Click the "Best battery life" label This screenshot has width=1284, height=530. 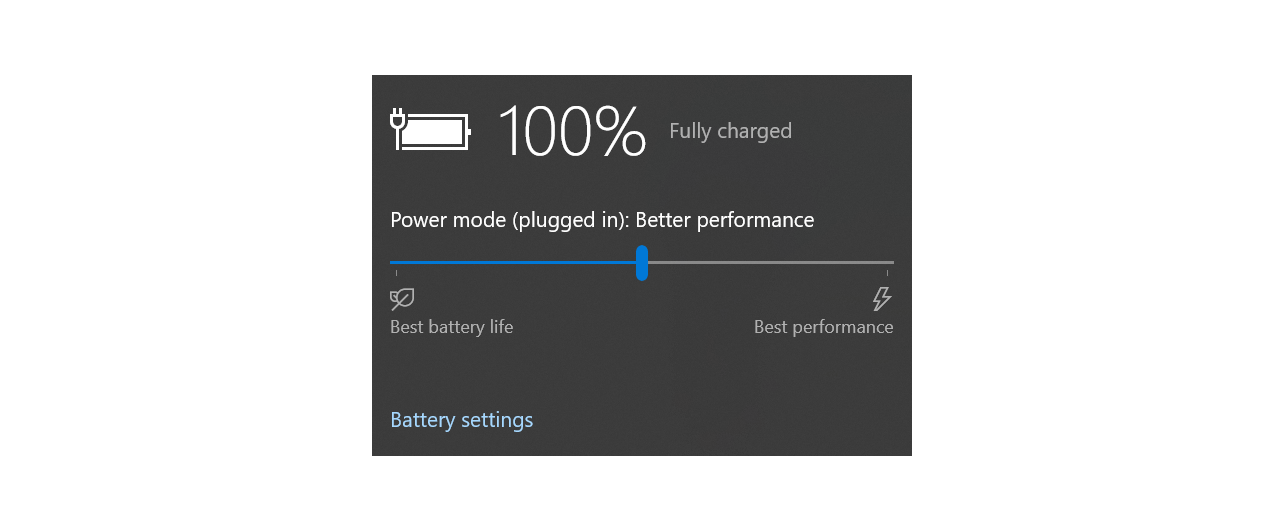tap(451, 327)
